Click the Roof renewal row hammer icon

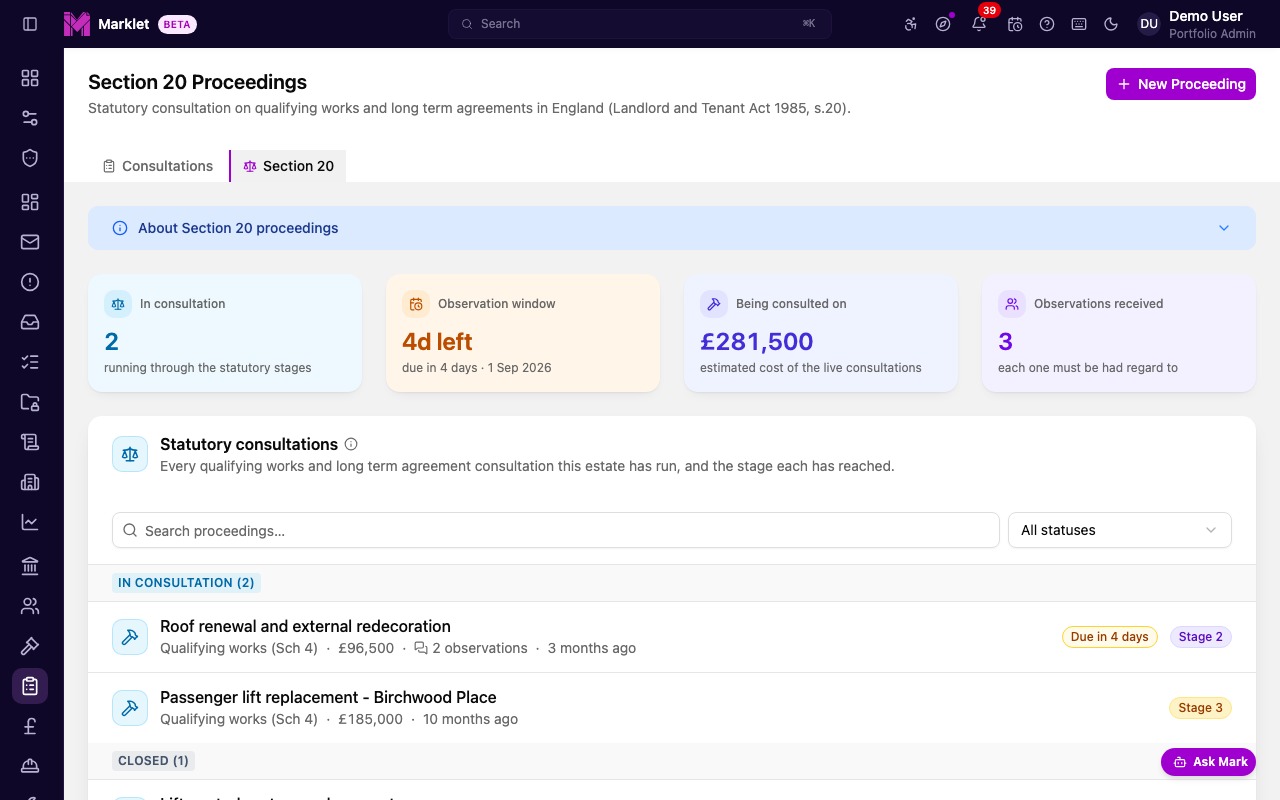[x=130, y=637]
